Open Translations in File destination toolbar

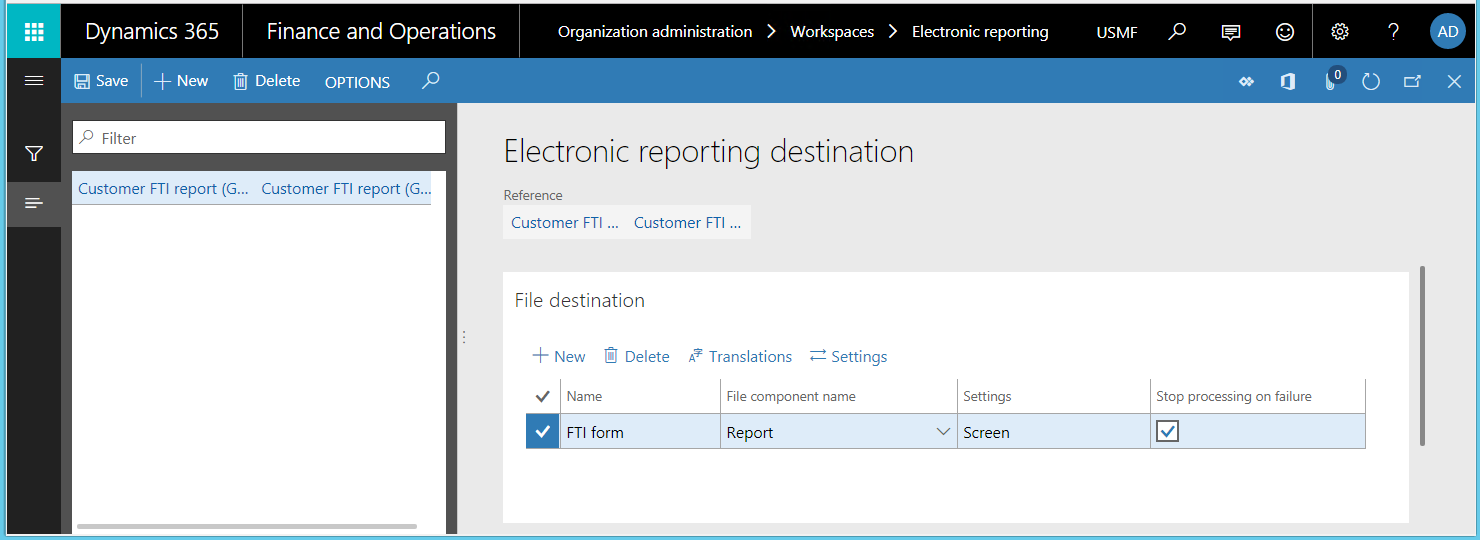pyautogui.click(x=741, y=356)
